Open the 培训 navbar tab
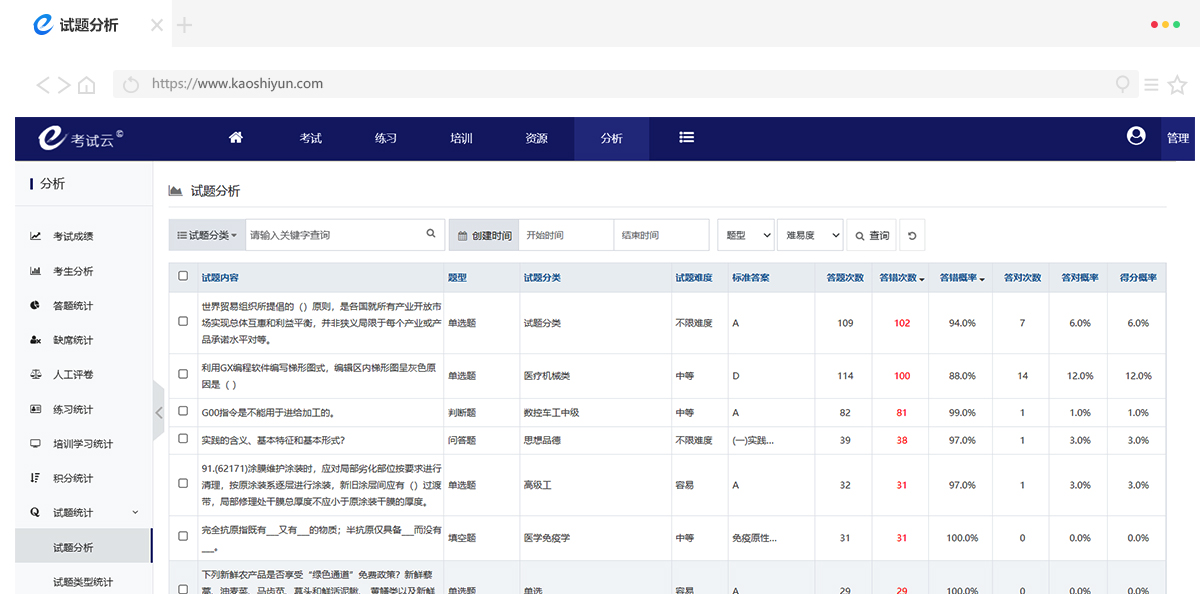Viewport: 1200px width, 594px height. [461, 139]
